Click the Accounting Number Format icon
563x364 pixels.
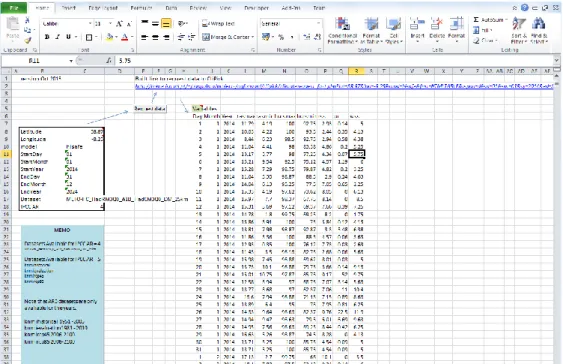click(266, 37)
